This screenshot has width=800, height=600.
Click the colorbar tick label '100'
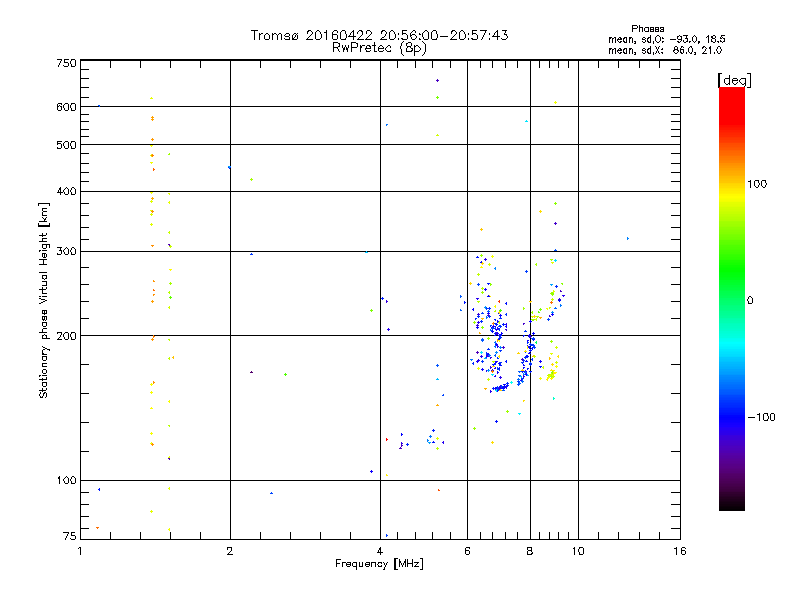pos(757,184)
